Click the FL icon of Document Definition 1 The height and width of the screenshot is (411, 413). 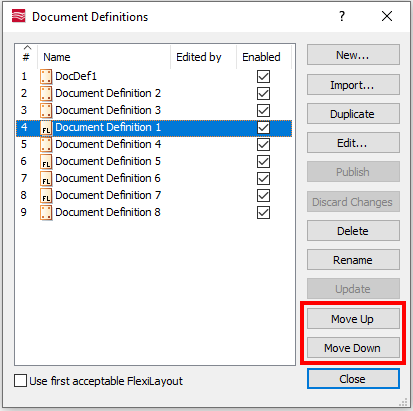[46, 127]
